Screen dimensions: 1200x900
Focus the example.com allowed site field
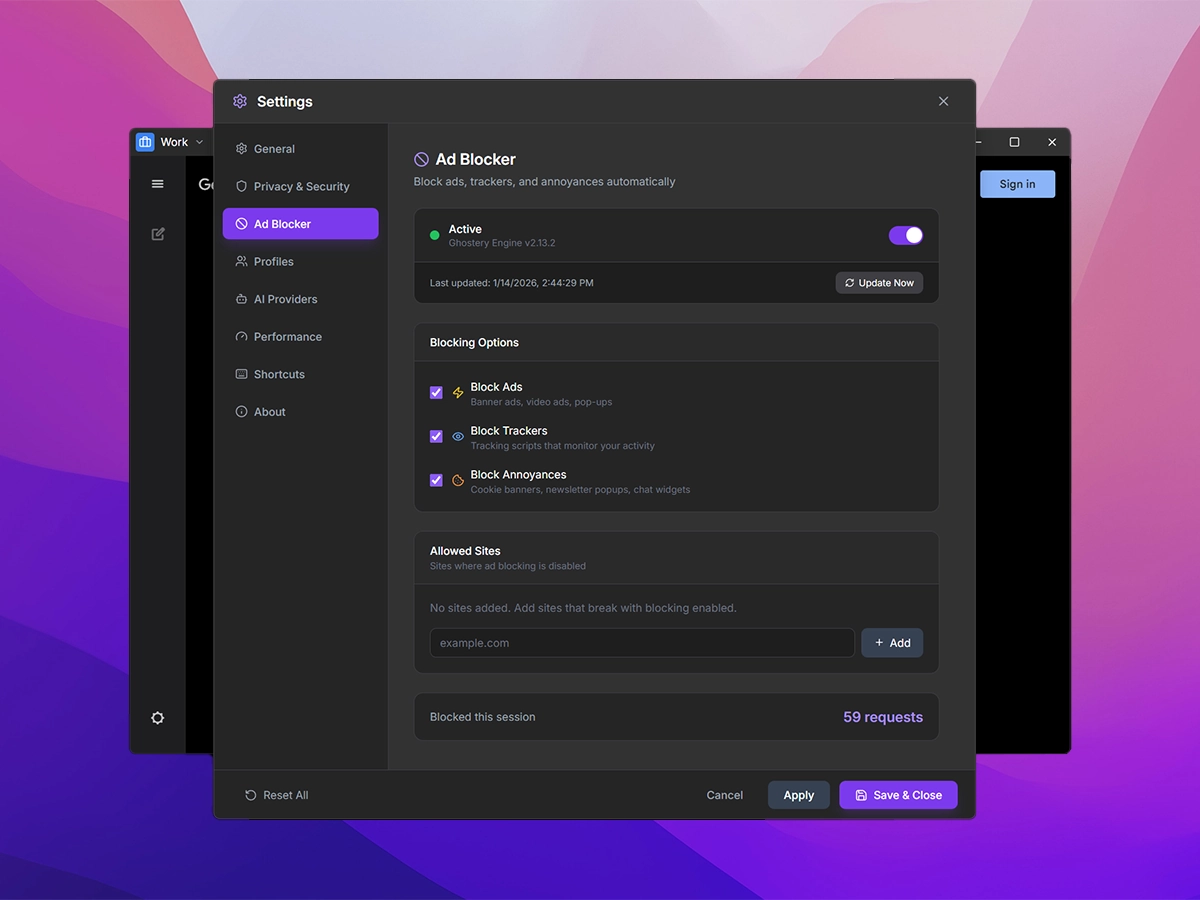click(x=641, y=643)
